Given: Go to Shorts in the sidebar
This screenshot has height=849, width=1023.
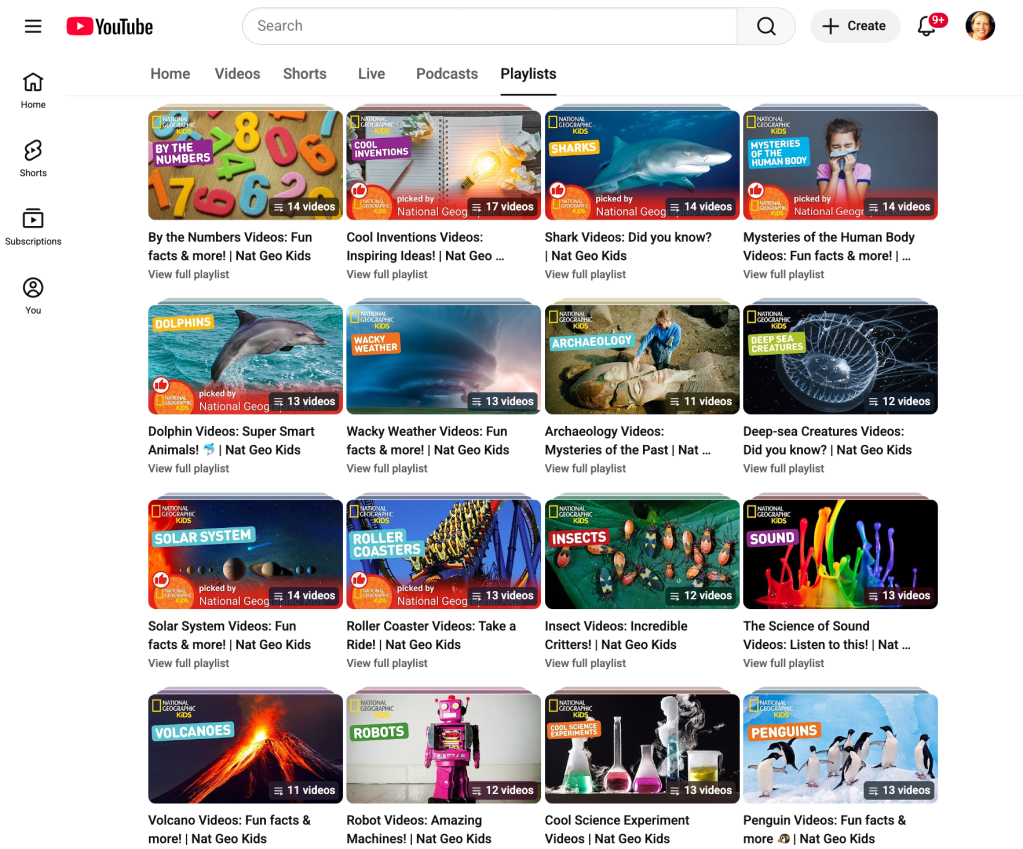Looking at the screenshot, I should [x=33, y=157].
